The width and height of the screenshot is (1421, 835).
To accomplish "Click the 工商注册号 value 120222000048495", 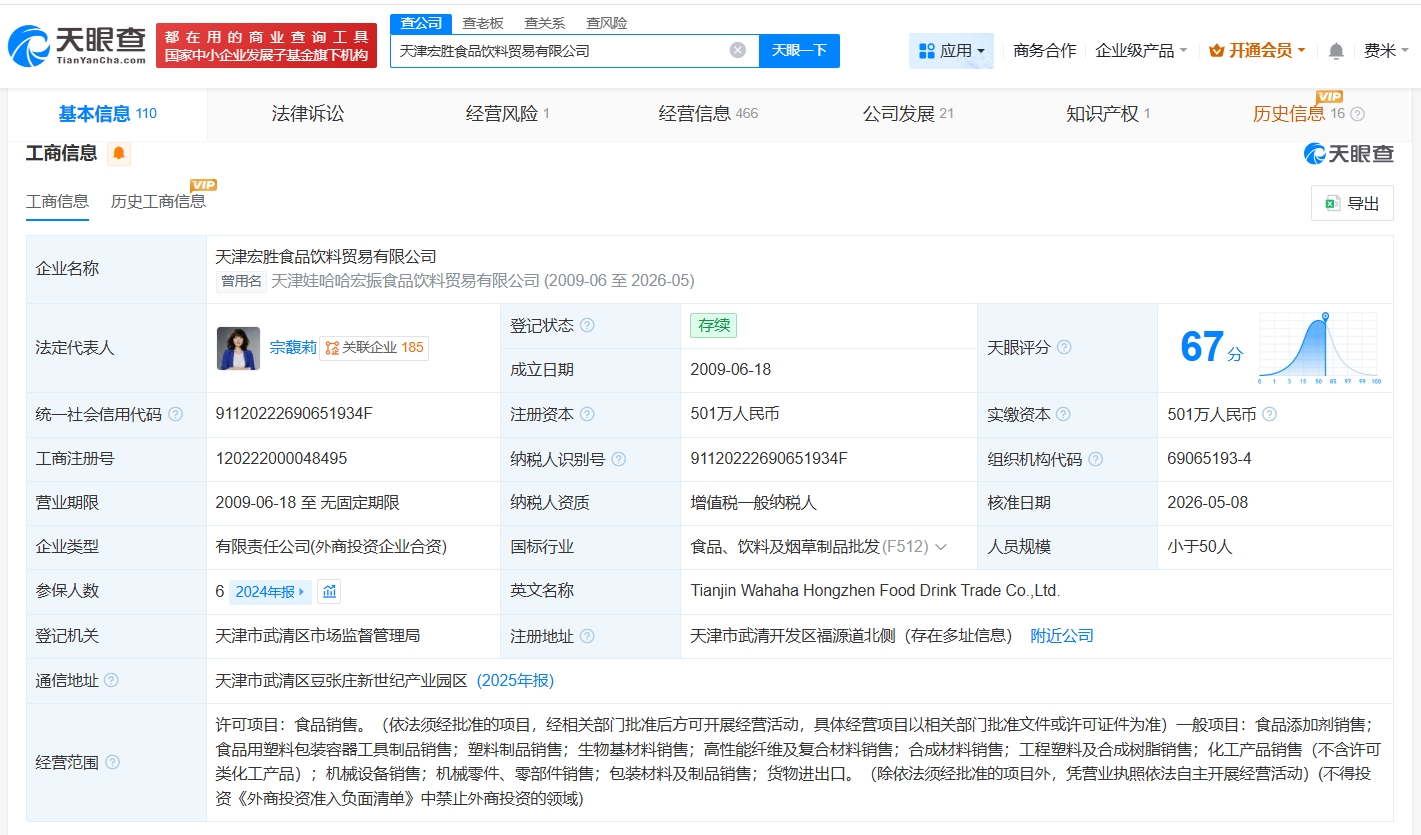I will (x=282, y=459).
